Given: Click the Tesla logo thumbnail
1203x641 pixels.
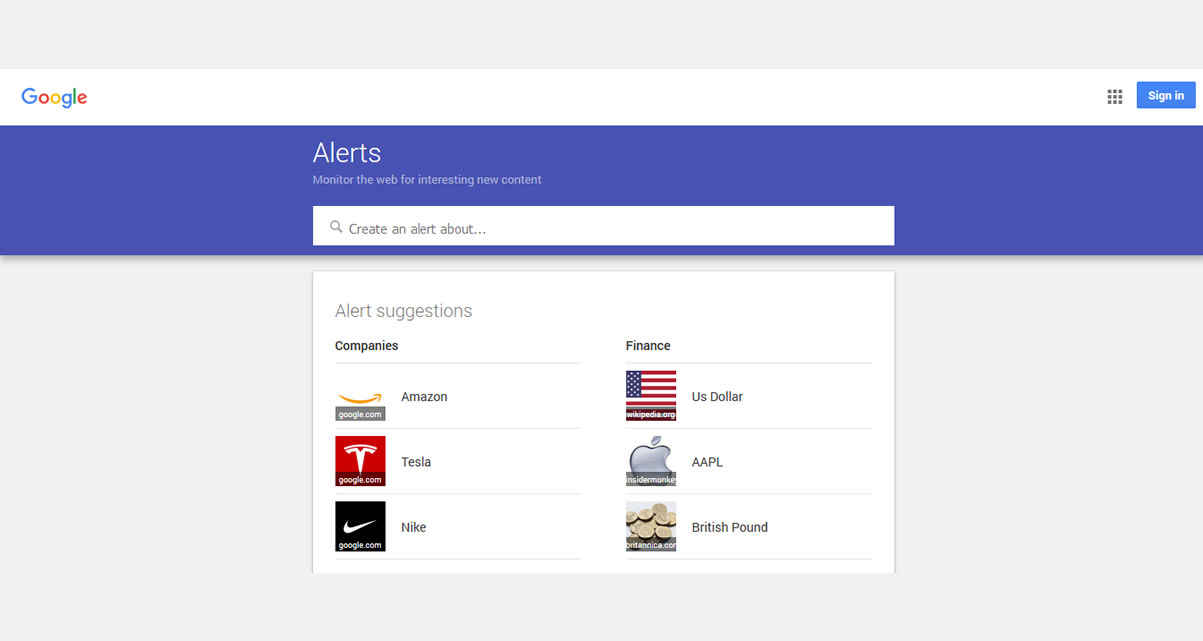Looking at the screenshot, I should point(360,461).
